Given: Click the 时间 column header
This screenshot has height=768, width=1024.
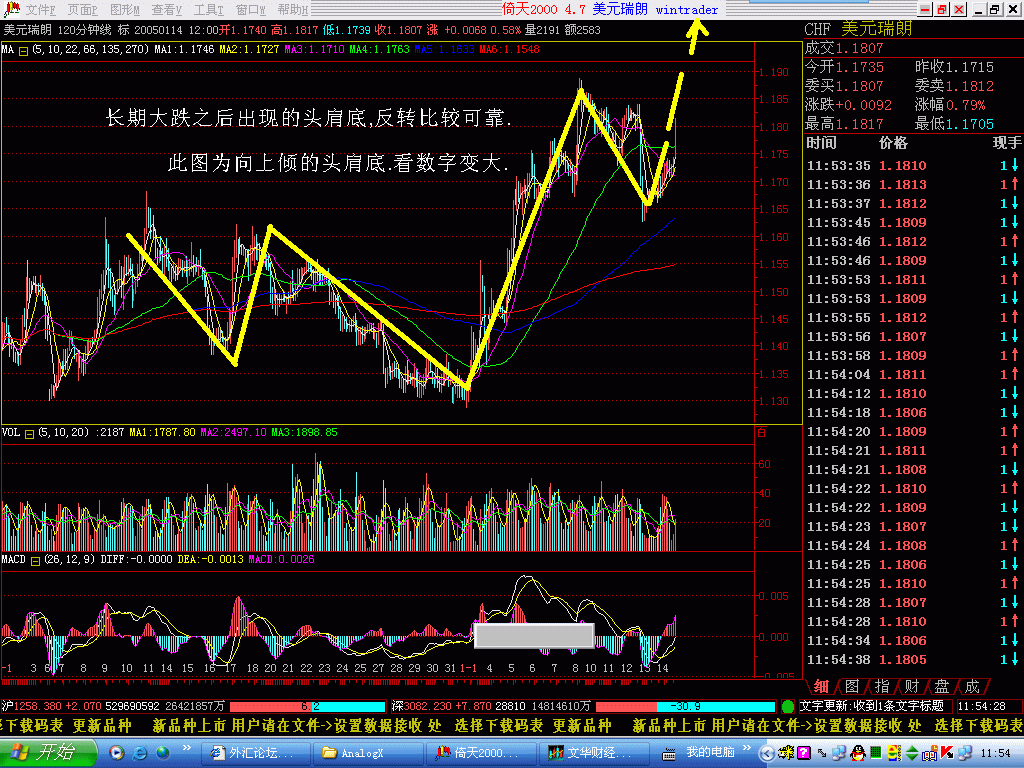Looking at the screenshot, I should tap(821, 143).
